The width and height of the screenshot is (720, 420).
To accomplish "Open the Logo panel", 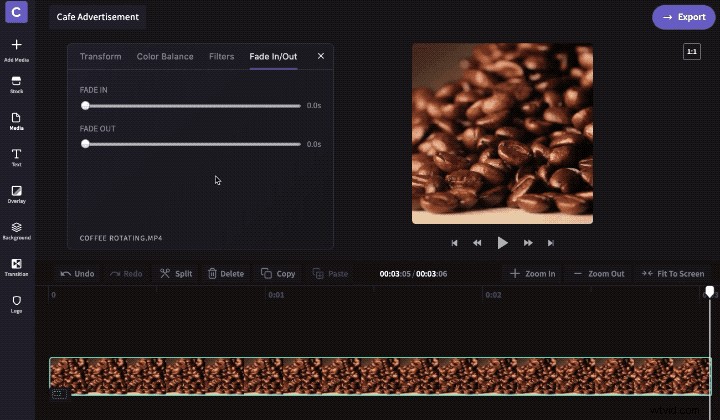I will click(x=17, y=304).
